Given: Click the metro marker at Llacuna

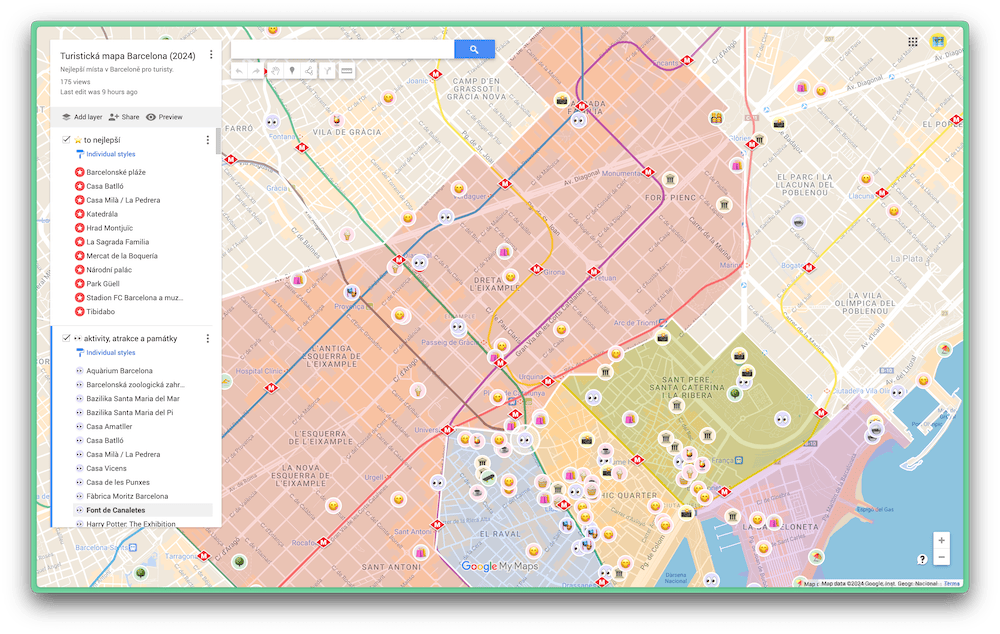Looking at the screenshot, I should point(882,193).
